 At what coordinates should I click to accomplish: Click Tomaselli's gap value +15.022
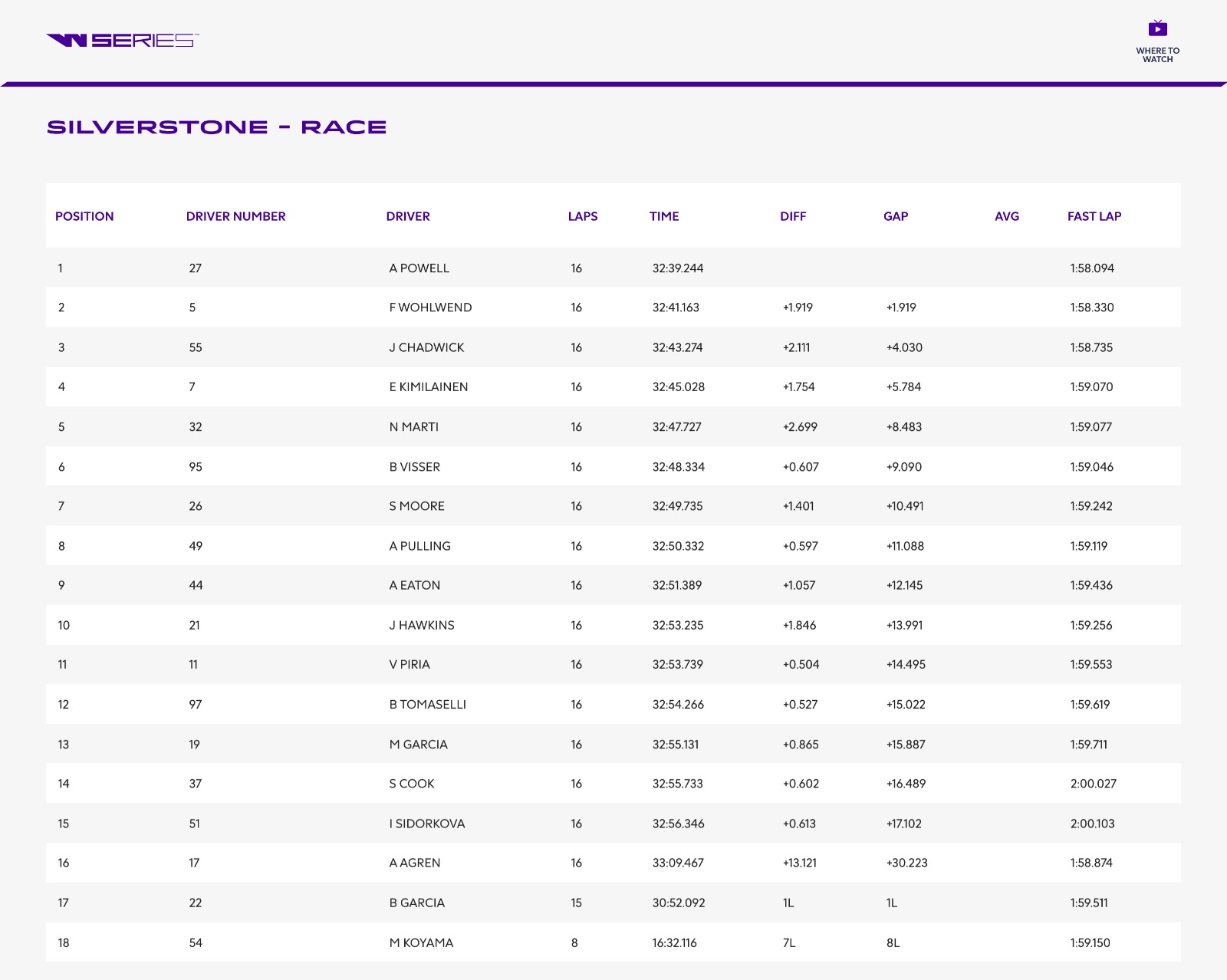[906, 705]
